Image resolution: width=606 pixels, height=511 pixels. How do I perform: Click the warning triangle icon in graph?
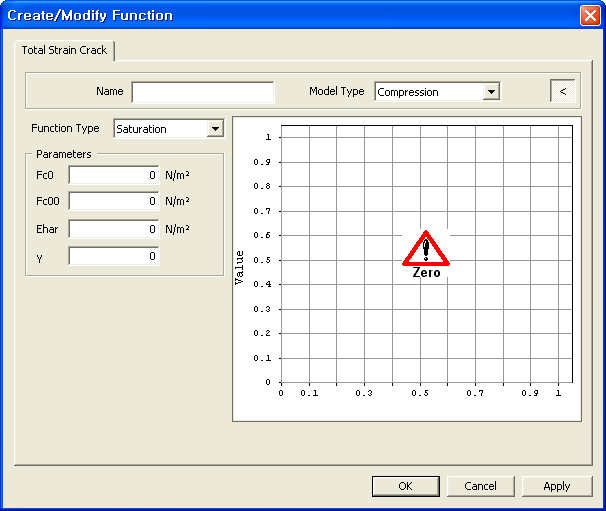tap(426, 249)
